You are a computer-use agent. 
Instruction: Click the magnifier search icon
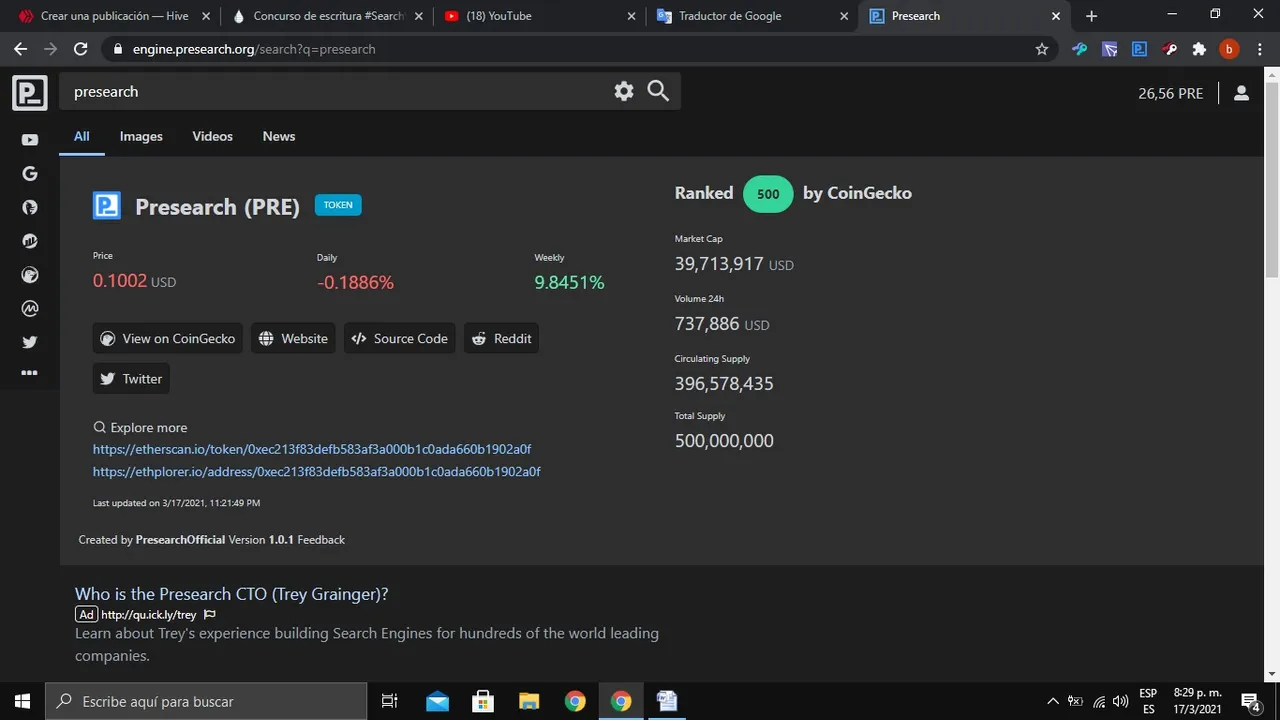tap(658, 91)
